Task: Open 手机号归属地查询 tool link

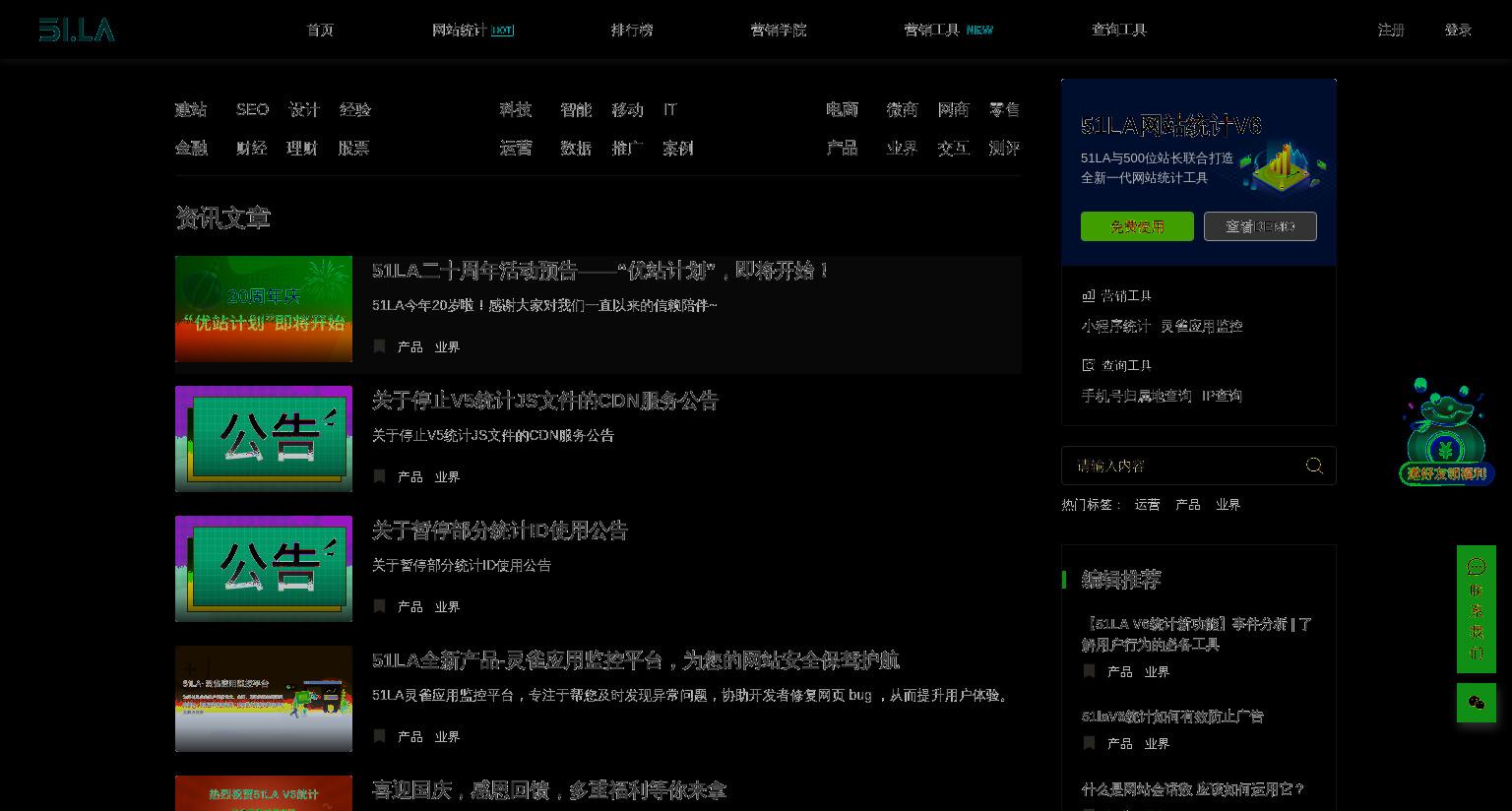Action: click(1136, 396)
